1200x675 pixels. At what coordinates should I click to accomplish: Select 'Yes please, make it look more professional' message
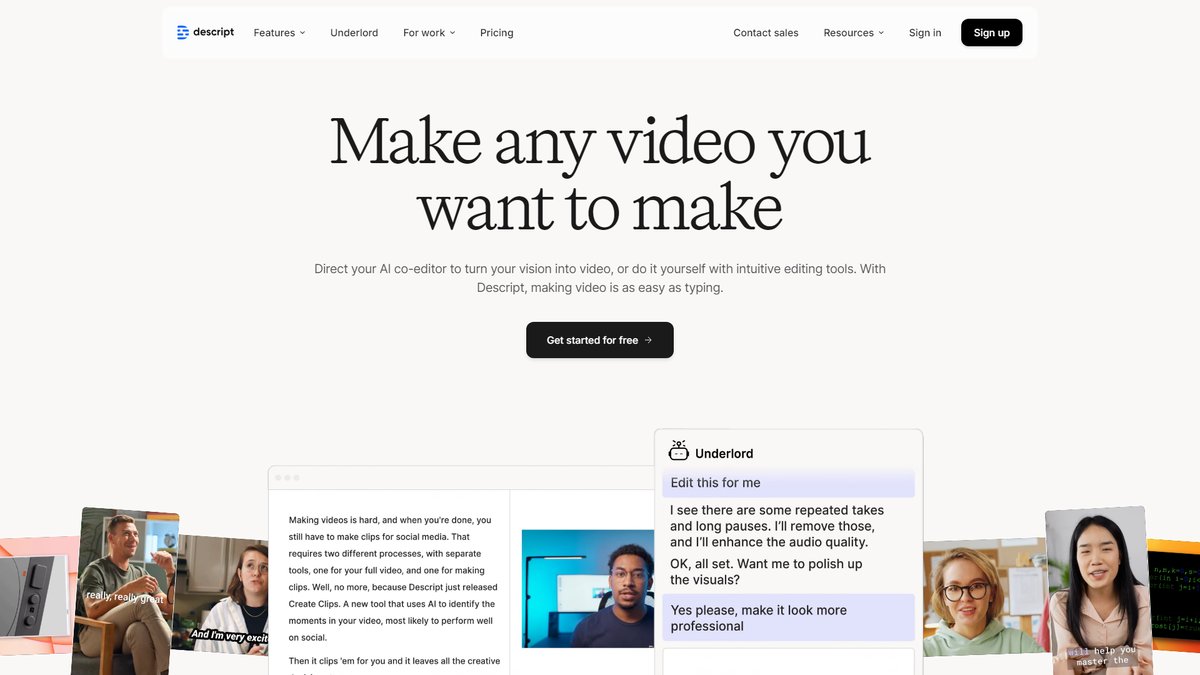pyautogui.click(x=788, y=618)
